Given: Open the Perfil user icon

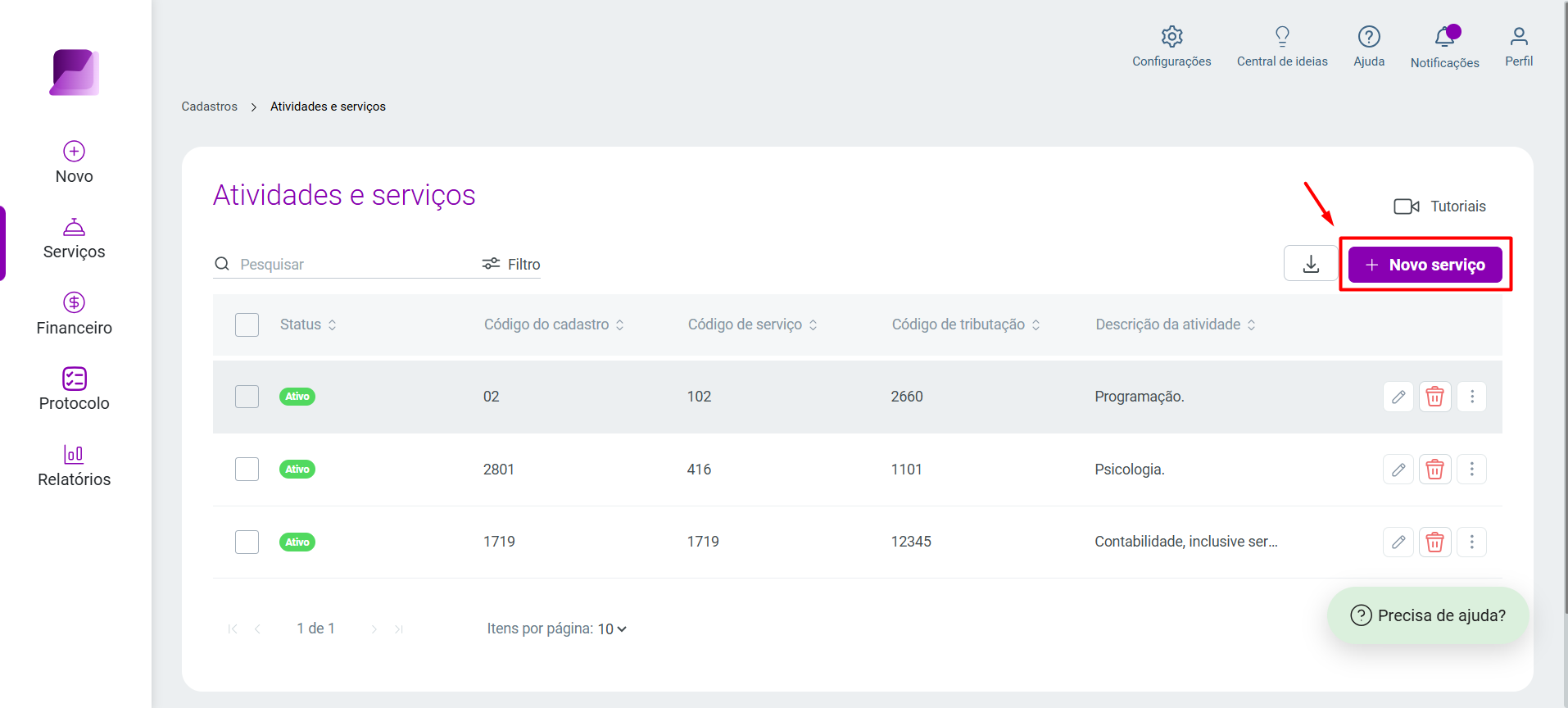Looking at the screenshot, I should [1519, 37].
